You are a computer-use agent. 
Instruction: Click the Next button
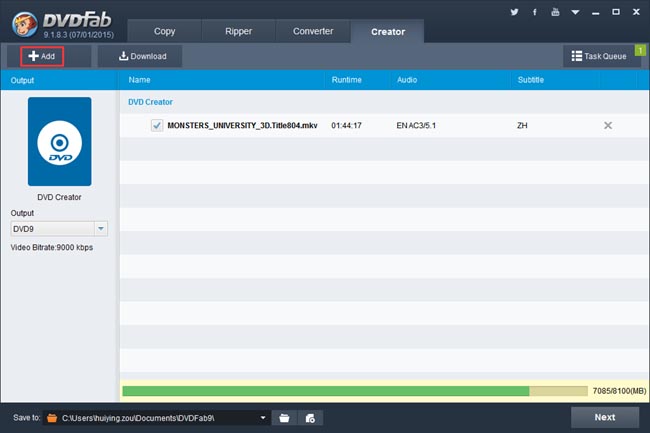[605, 417]
